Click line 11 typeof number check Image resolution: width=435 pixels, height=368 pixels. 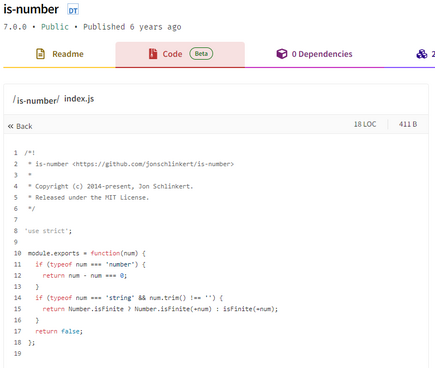91,264
